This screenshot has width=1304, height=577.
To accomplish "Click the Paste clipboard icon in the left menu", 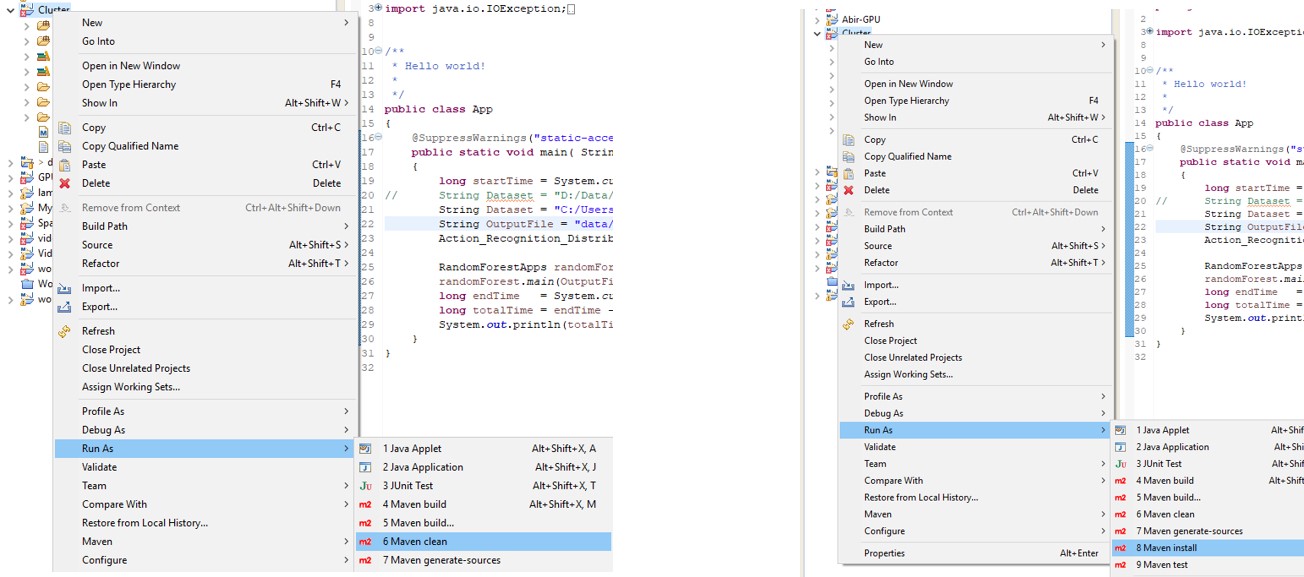I will coord(65,165).
